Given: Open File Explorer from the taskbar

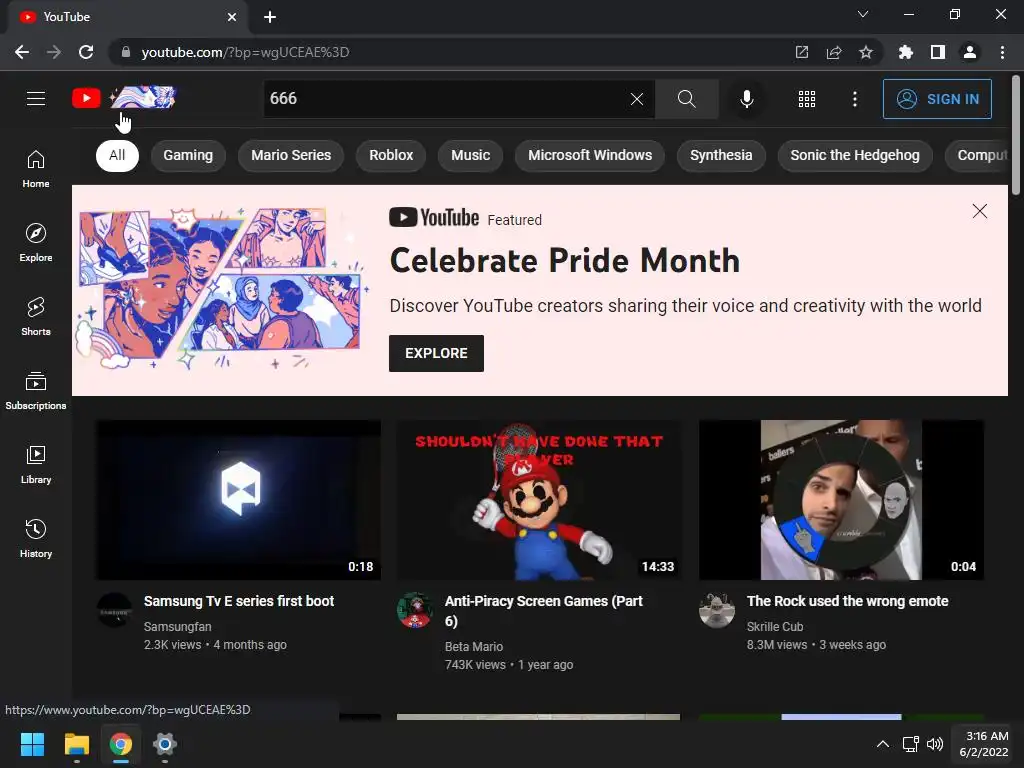Looking at the screenshot, I should 76,744.
